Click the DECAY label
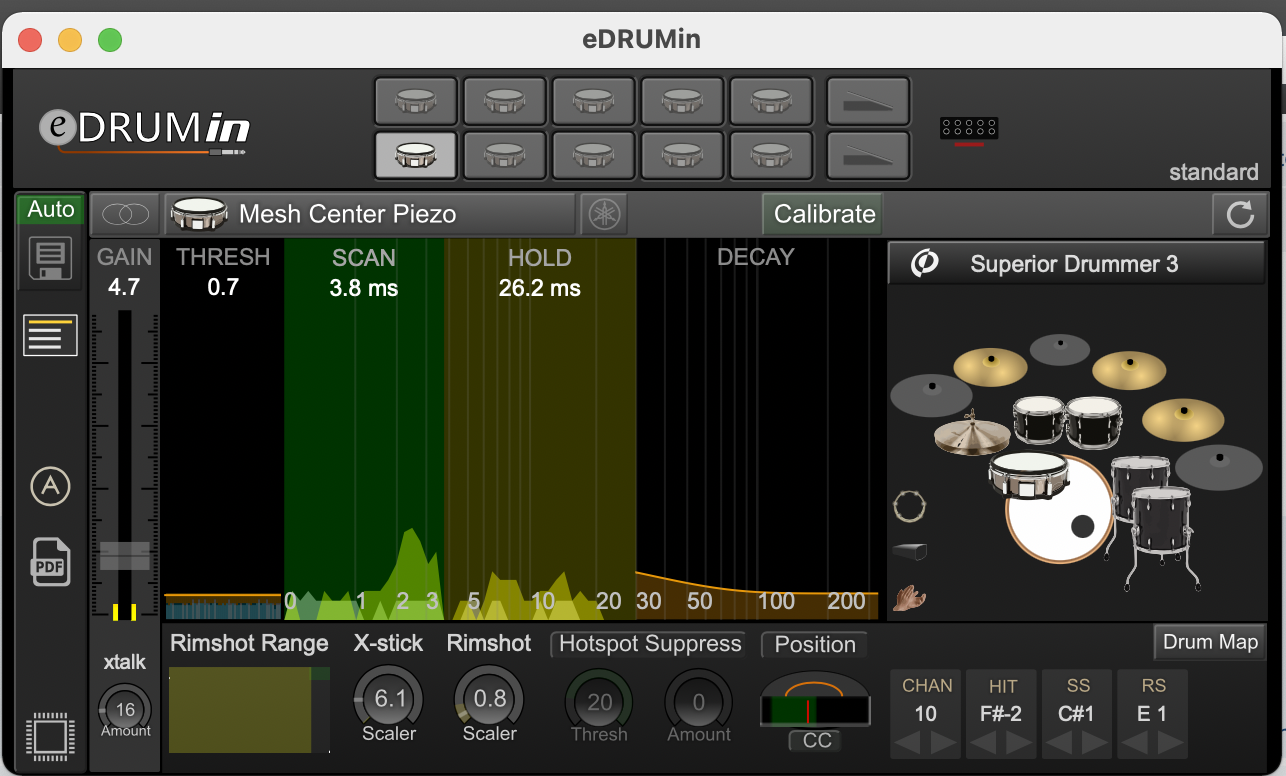The width and height of the screenshot is (1286, 776). (756, 257)
